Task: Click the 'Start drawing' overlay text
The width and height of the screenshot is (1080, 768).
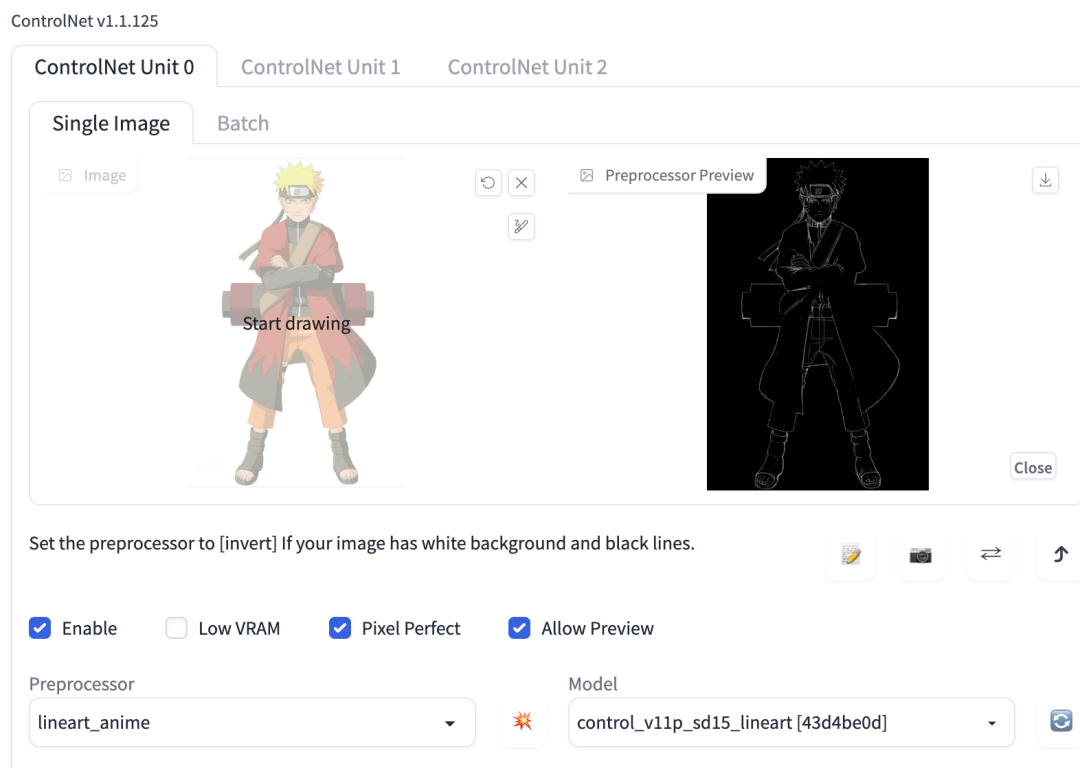Action: [x=296, y=323]
